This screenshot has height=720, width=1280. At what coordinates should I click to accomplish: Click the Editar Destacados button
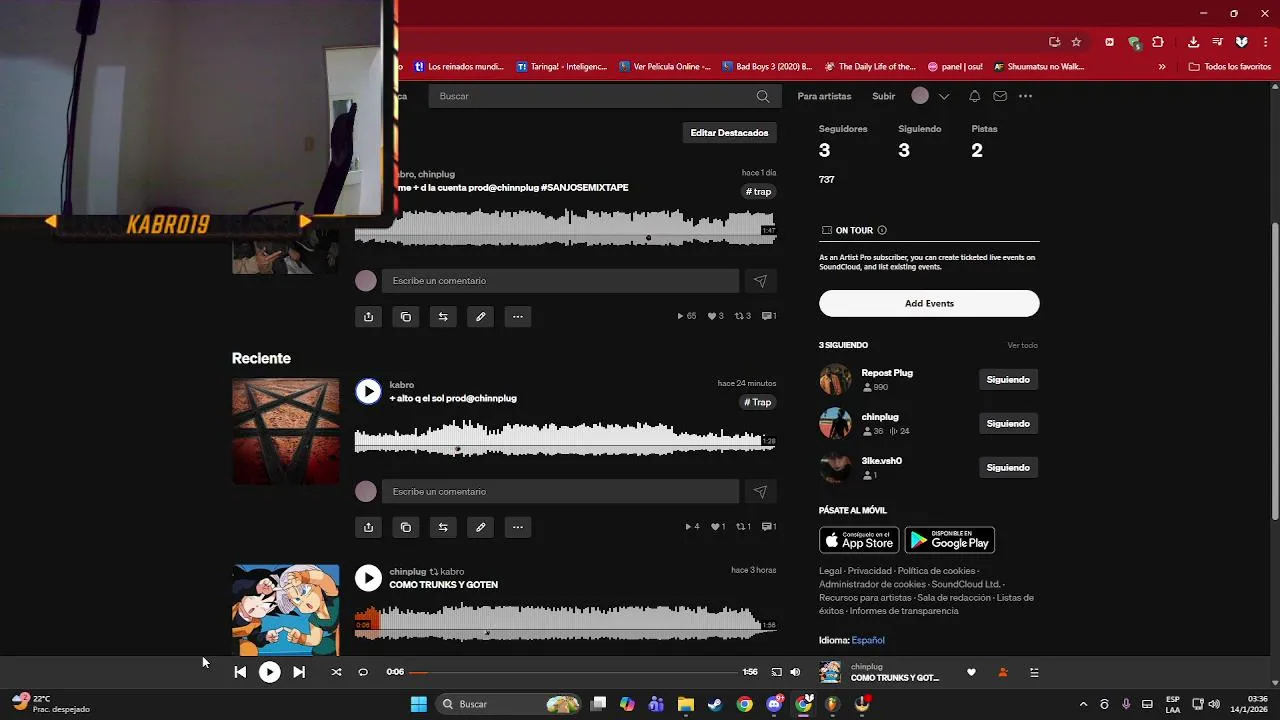pyautogui.click(x=729, y=133)
